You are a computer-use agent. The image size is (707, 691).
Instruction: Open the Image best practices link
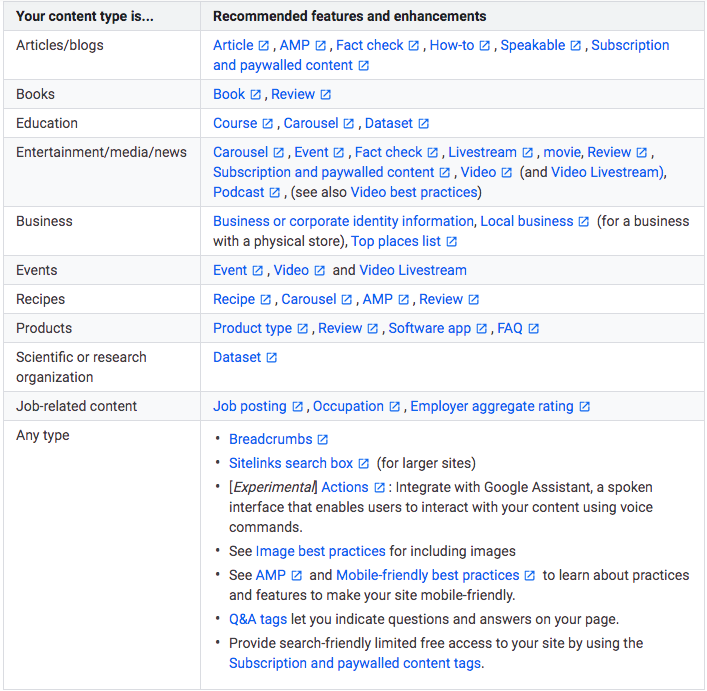click(320, 551)
